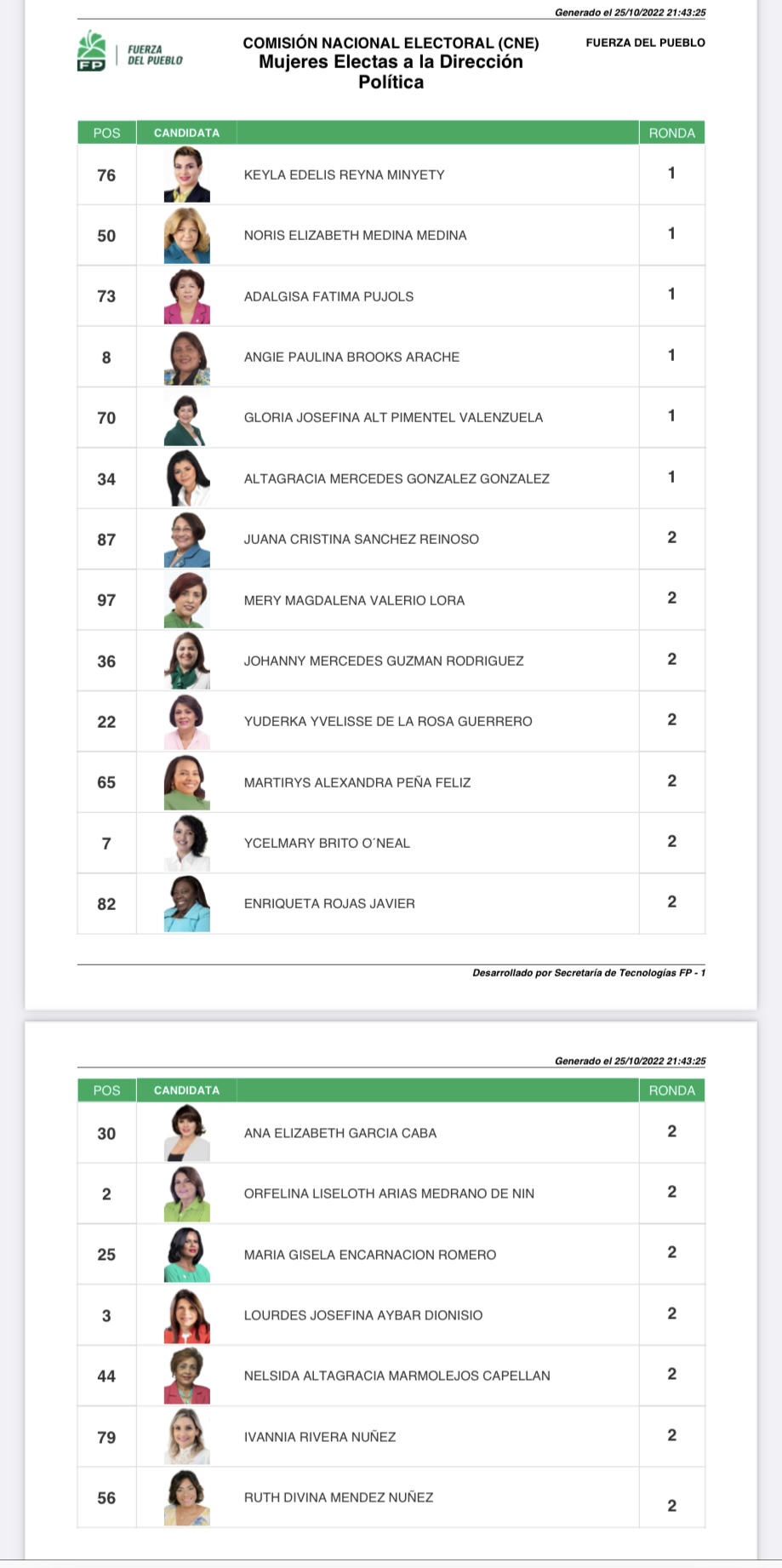Click photo of Noris Elizabeth Medina Medina
The height and width of the screenshot is (1568, 782).
click(186, 235)
